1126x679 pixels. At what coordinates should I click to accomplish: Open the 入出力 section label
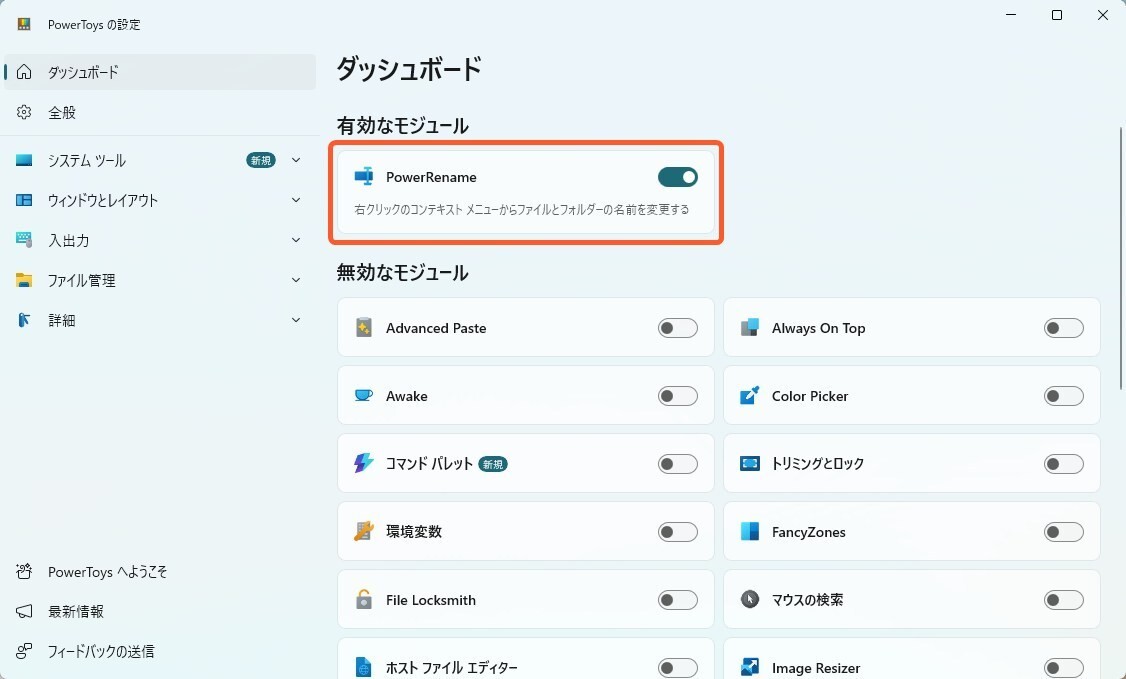[69, 240]
